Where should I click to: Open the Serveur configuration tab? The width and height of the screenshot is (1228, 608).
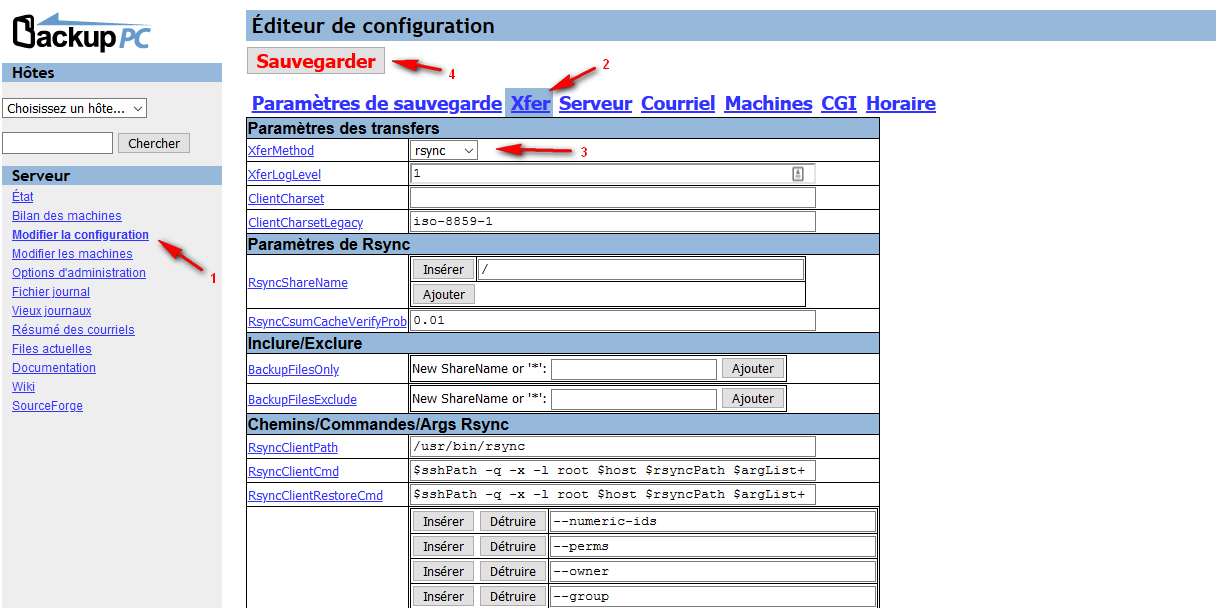[x=595, y=103]
